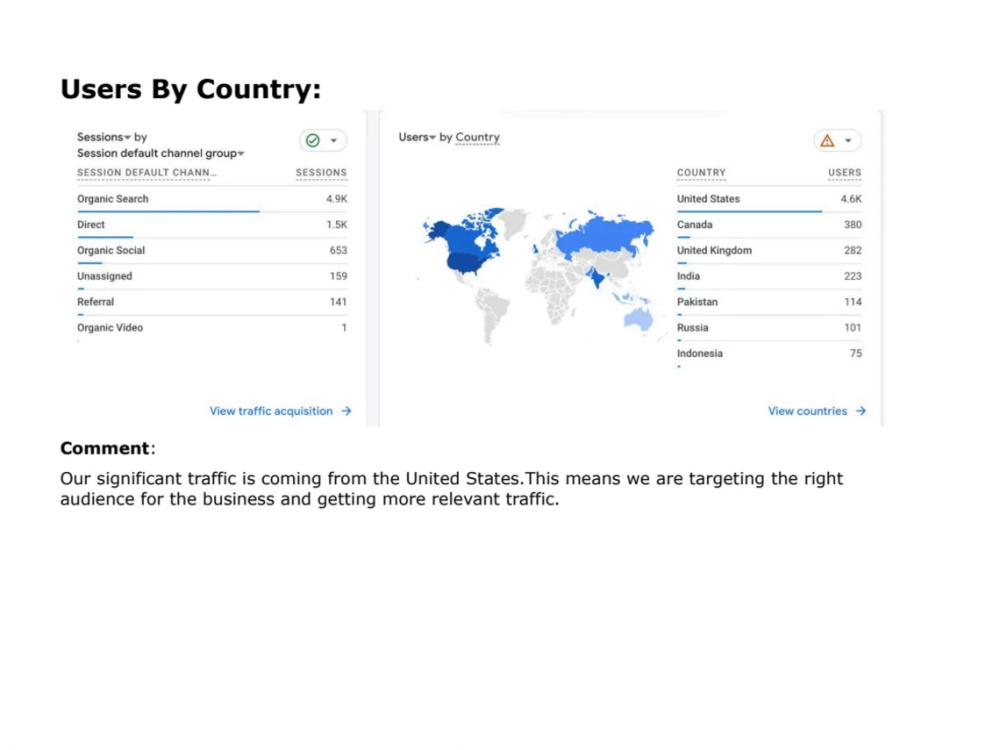Screen dimensions: 1000x750
Task: Open dropdown arrow beside warning triangle
Action: (x=848, y=141)
